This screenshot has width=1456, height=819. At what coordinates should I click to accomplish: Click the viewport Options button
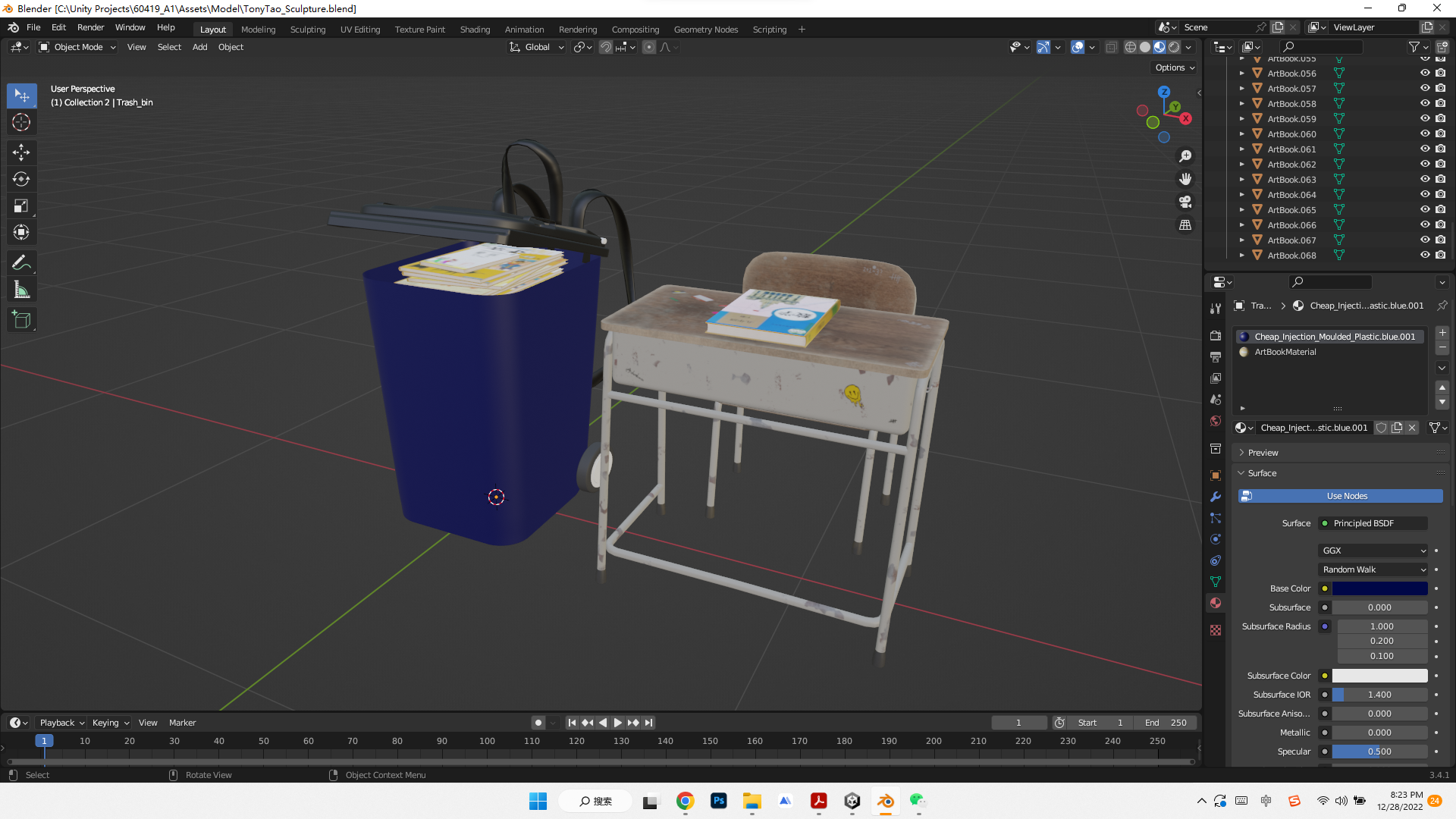1174,67
